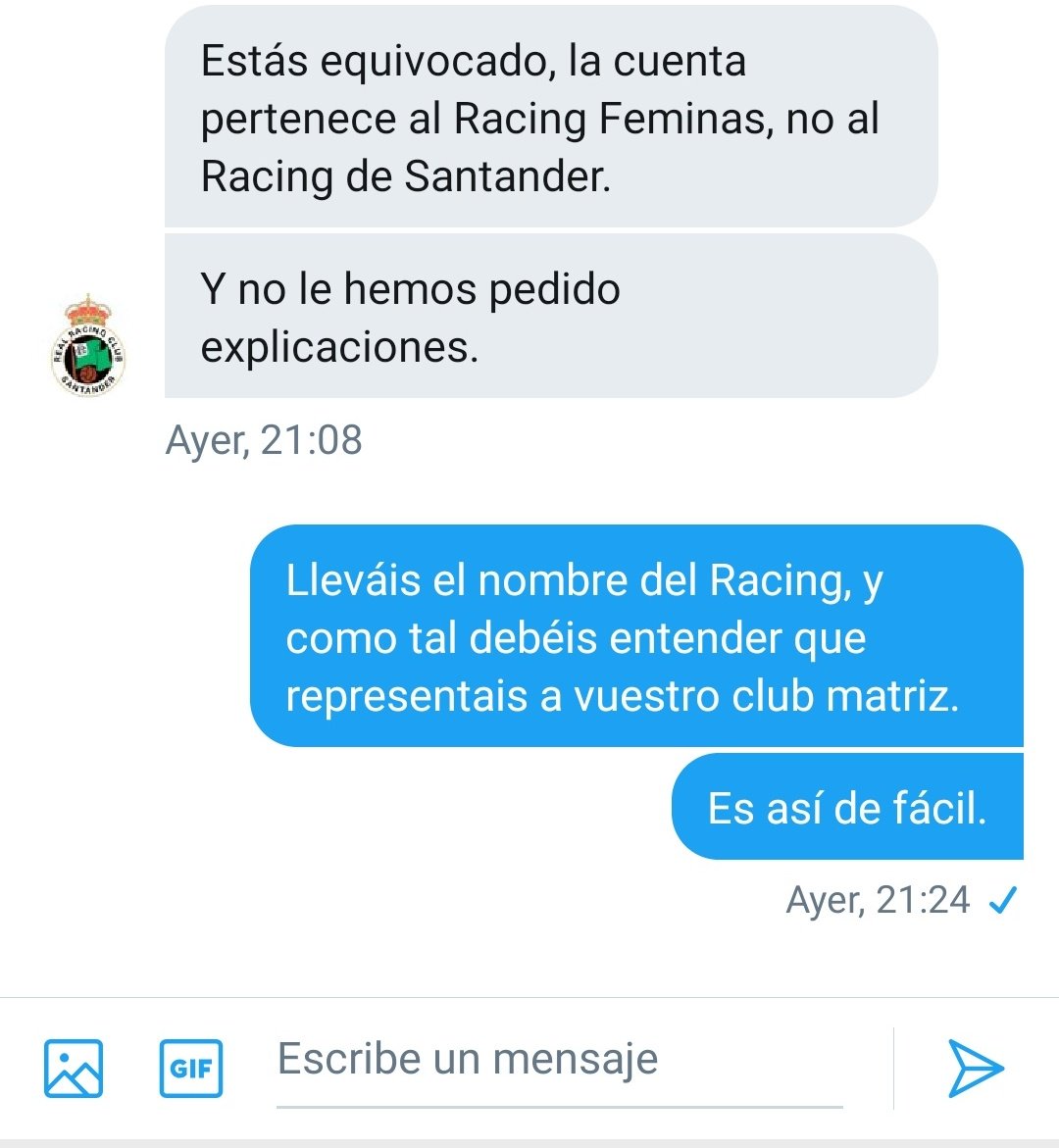
Task: Click 'Racing de Santander.' in the first bubble
Action: (406, 176)
